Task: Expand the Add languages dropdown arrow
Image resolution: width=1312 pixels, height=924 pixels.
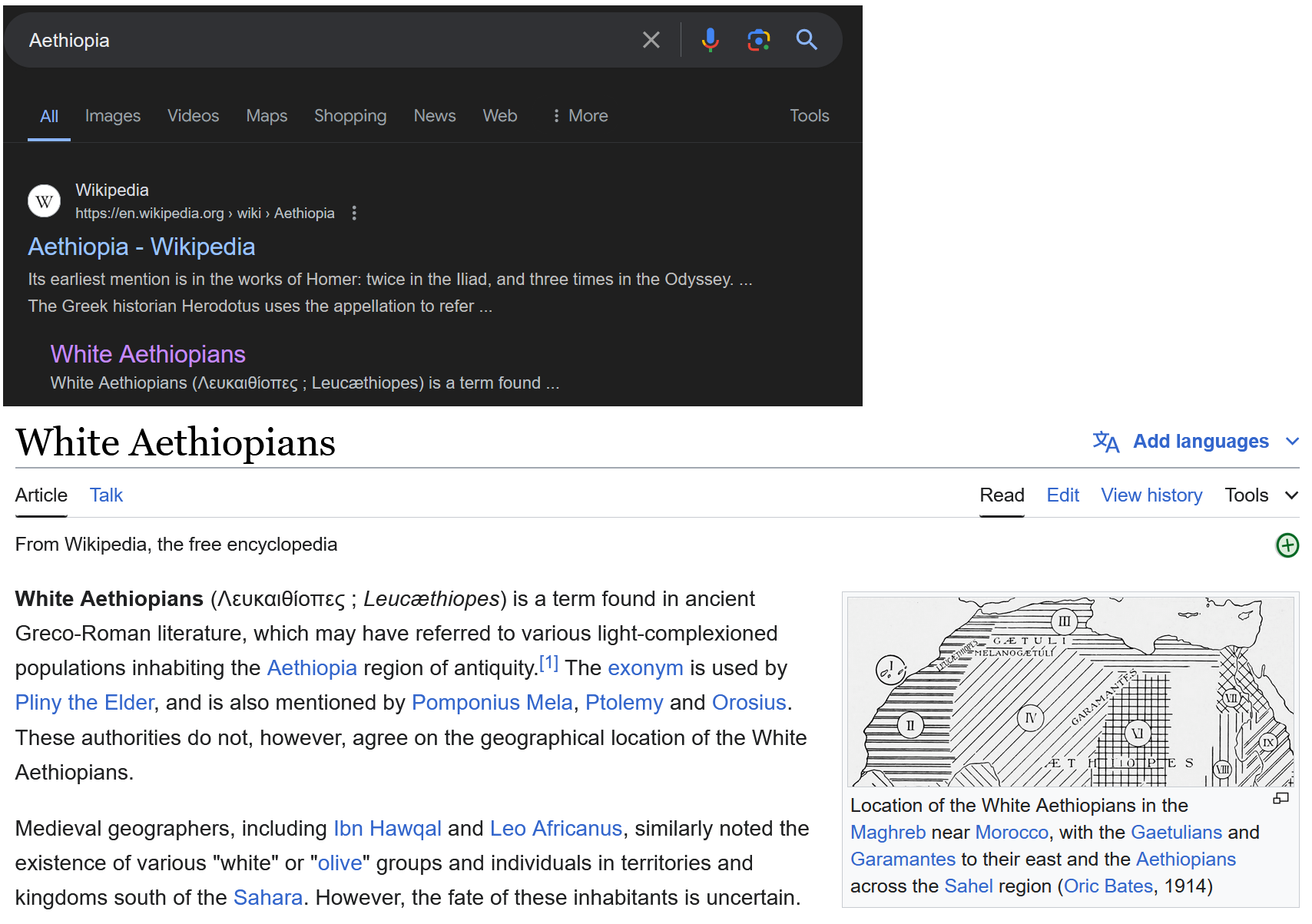Action: 1293,442
